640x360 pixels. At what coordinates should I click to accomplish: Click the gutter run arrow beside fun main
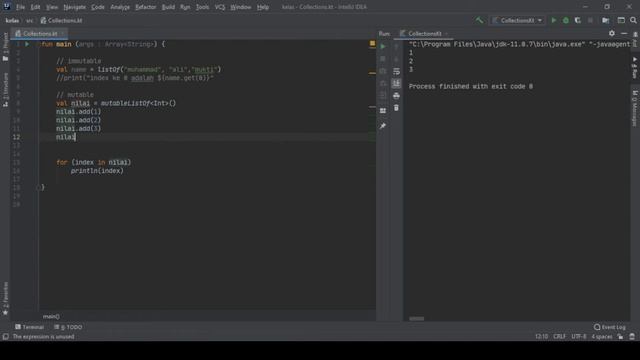point(27,44)
